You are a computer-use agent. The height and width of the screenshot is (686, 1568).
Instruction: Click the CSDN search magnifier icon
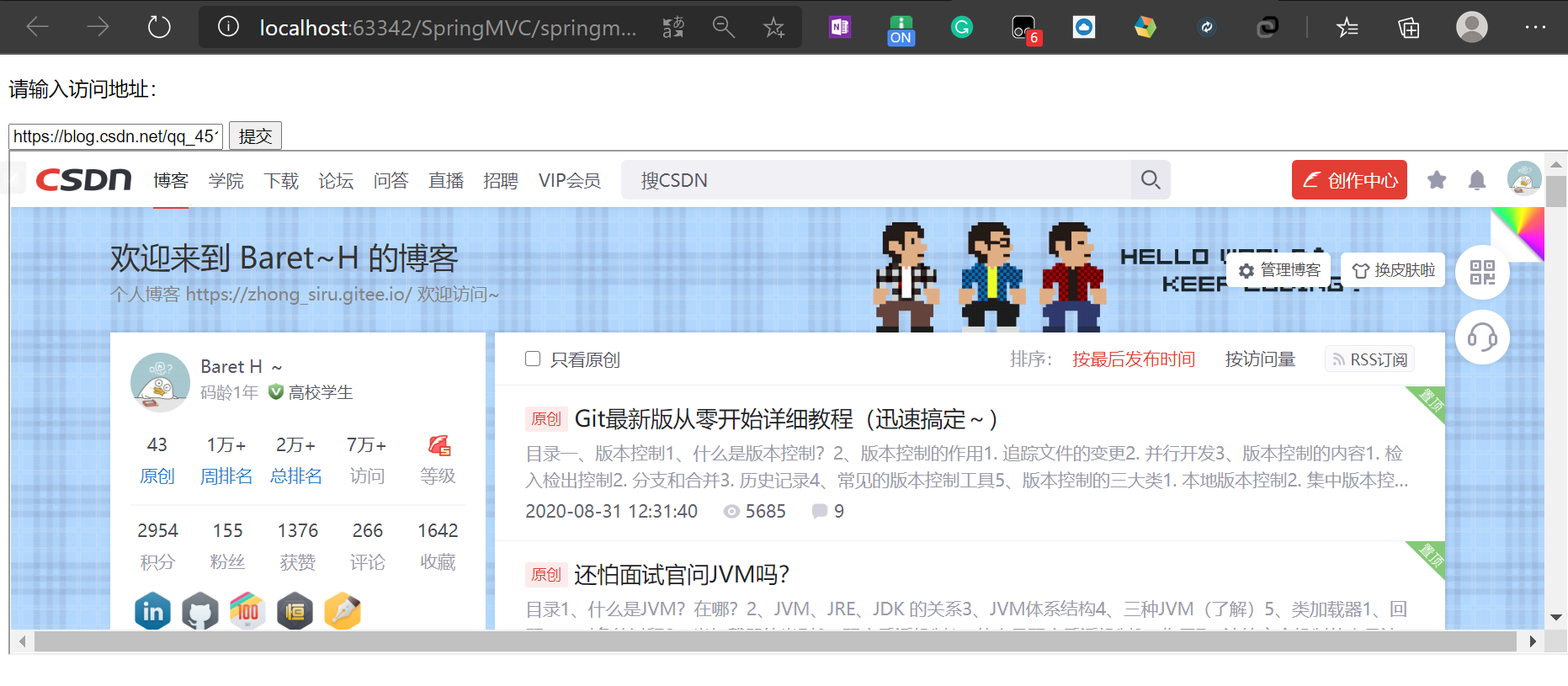click(x=1151, y=179)
